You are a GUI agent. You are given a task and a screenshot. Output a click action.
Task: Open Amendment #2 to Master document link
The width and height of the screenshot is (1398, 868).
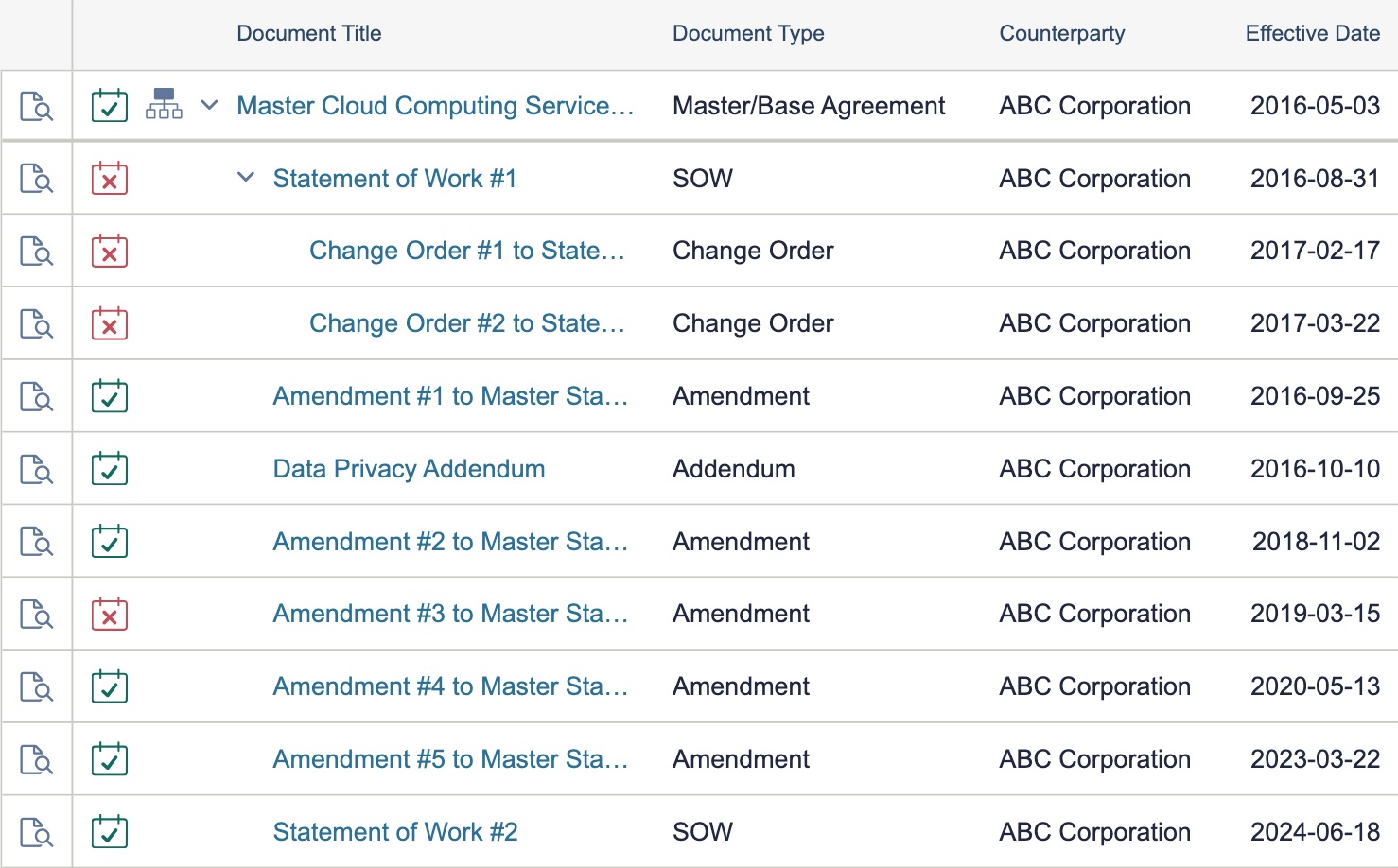[x=450, y=542]
